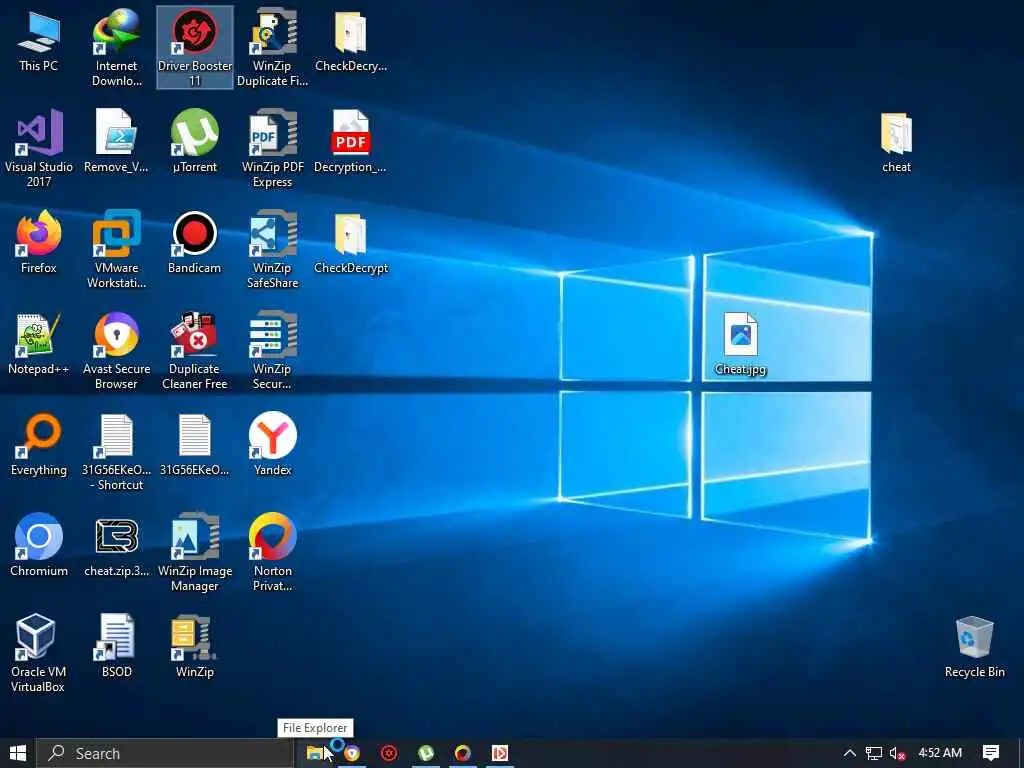The image size is (1024, 768).
Task: Open the µTorrent taskbar icon
Action: click(426, 753)
